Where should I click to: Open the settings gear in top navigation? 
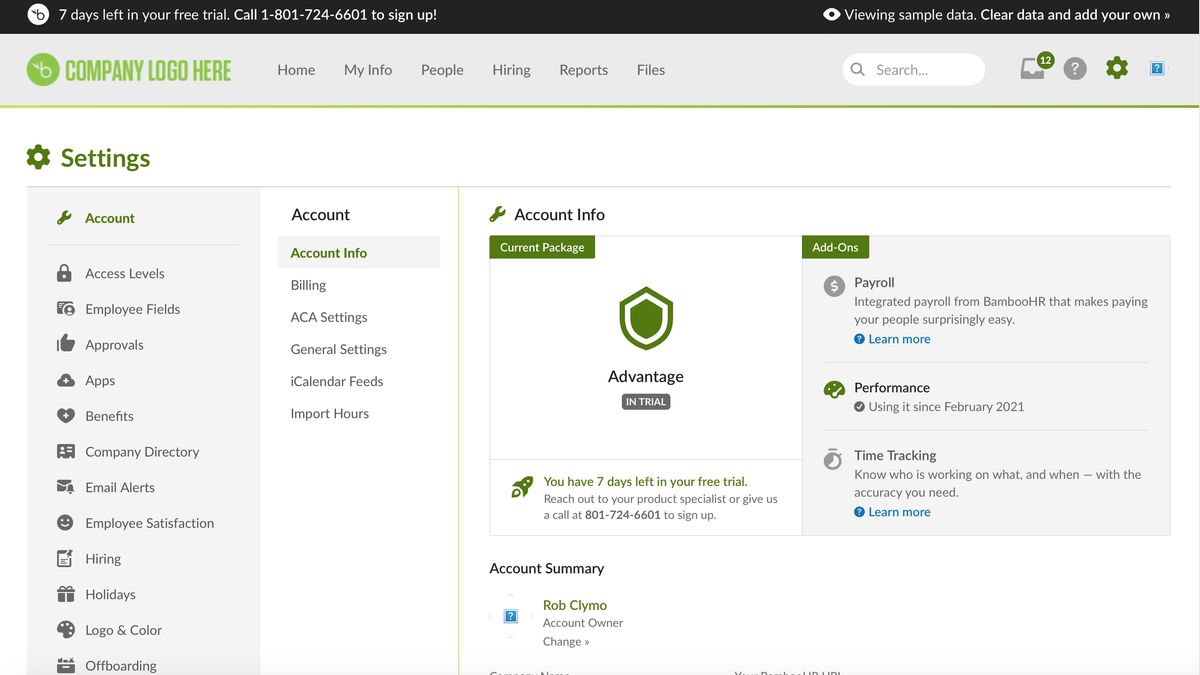click(x=1116, y=68)
